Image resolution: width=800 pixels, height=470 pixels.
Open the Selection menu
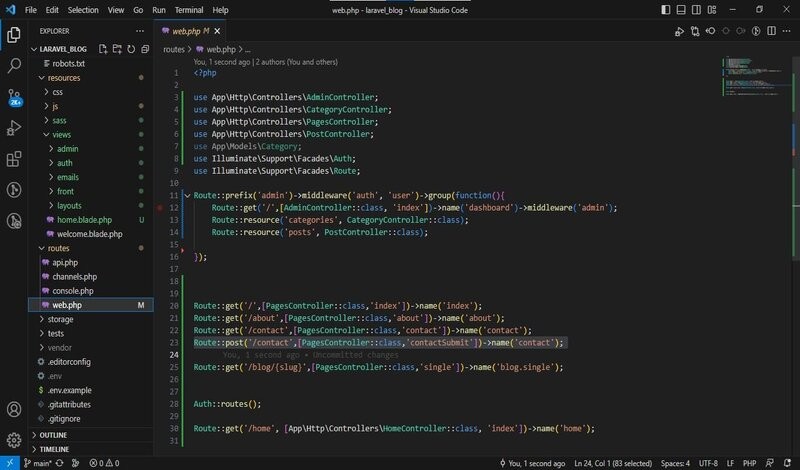[x=83, y=10]
